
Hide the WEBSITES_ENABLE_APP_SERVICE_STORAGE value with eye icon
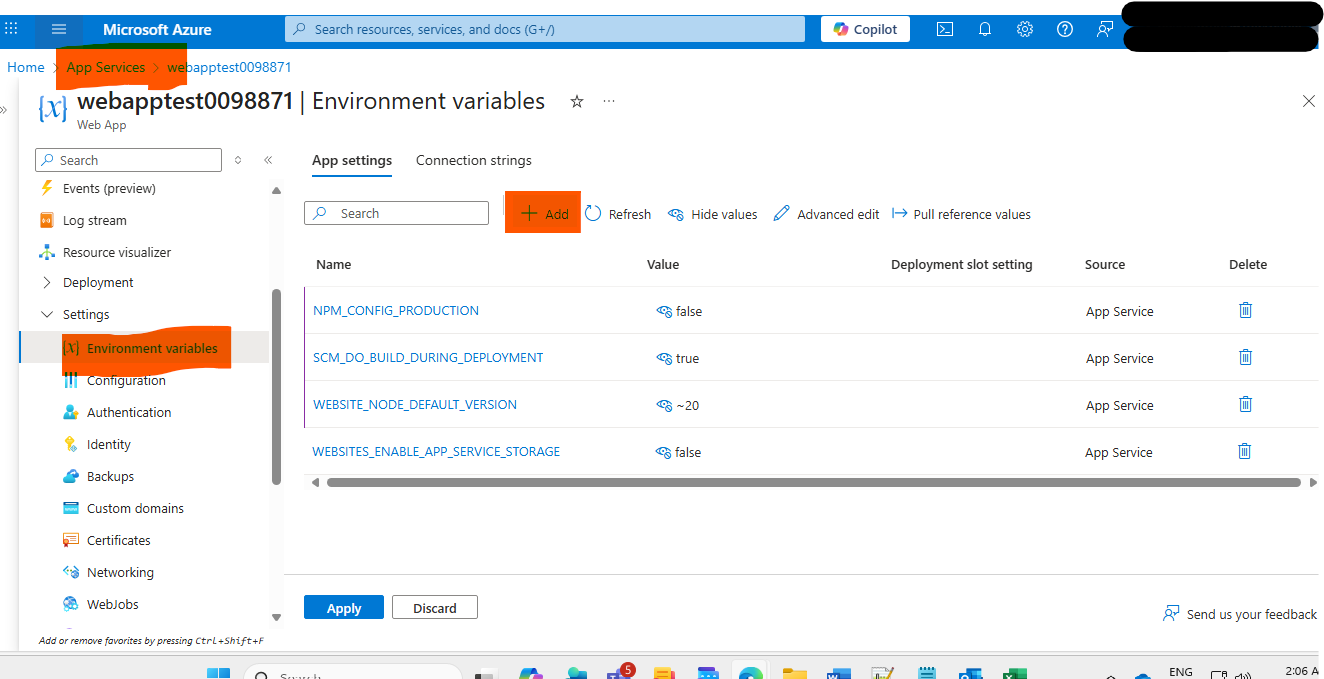(x=663, y=452)
